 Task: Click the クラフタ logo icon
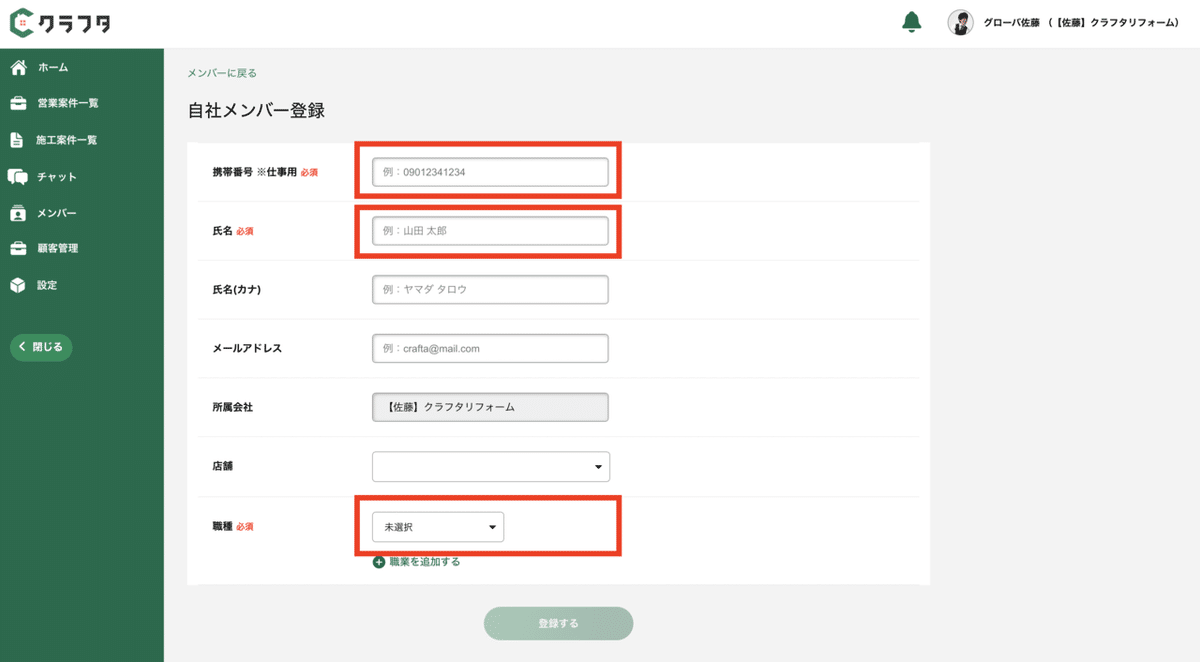(x=22, y=22)
